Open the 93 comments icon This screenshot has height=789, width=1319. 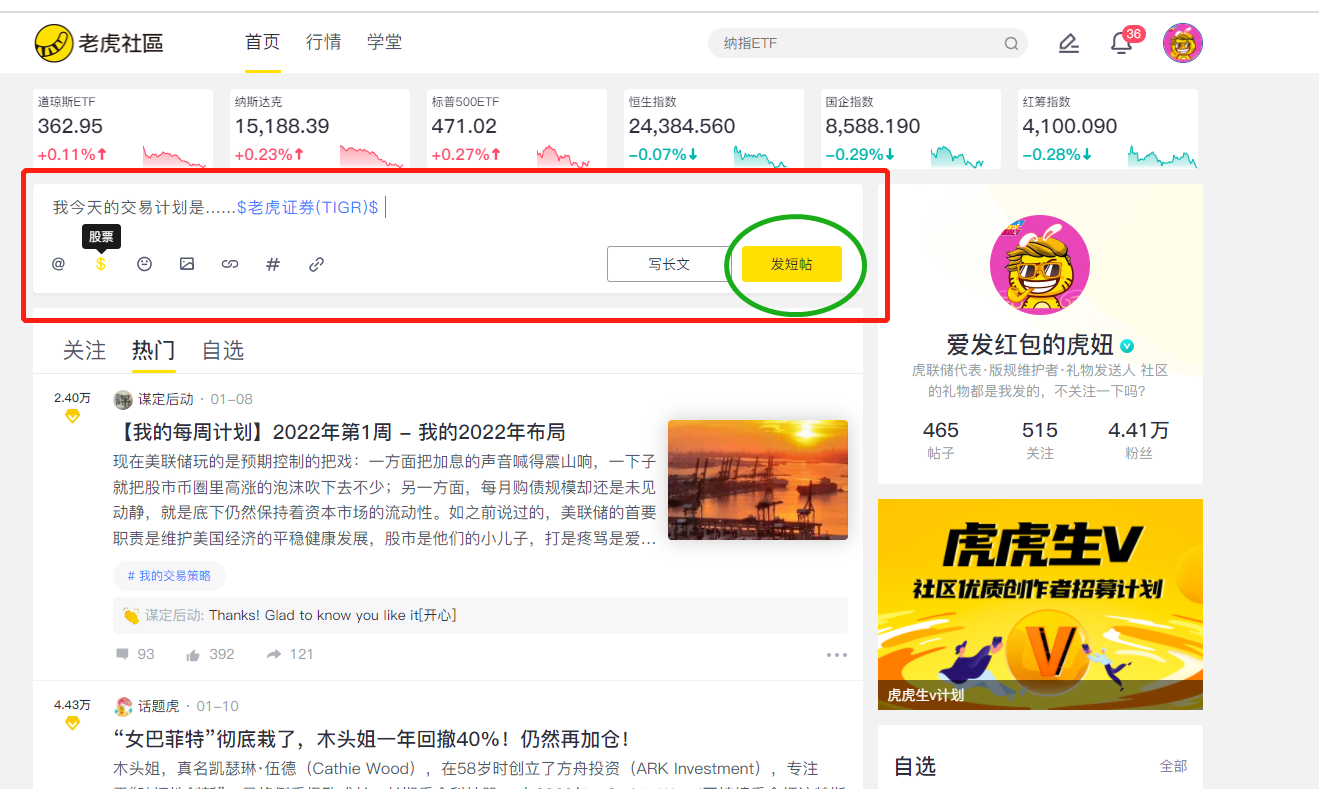click(122, 654)
